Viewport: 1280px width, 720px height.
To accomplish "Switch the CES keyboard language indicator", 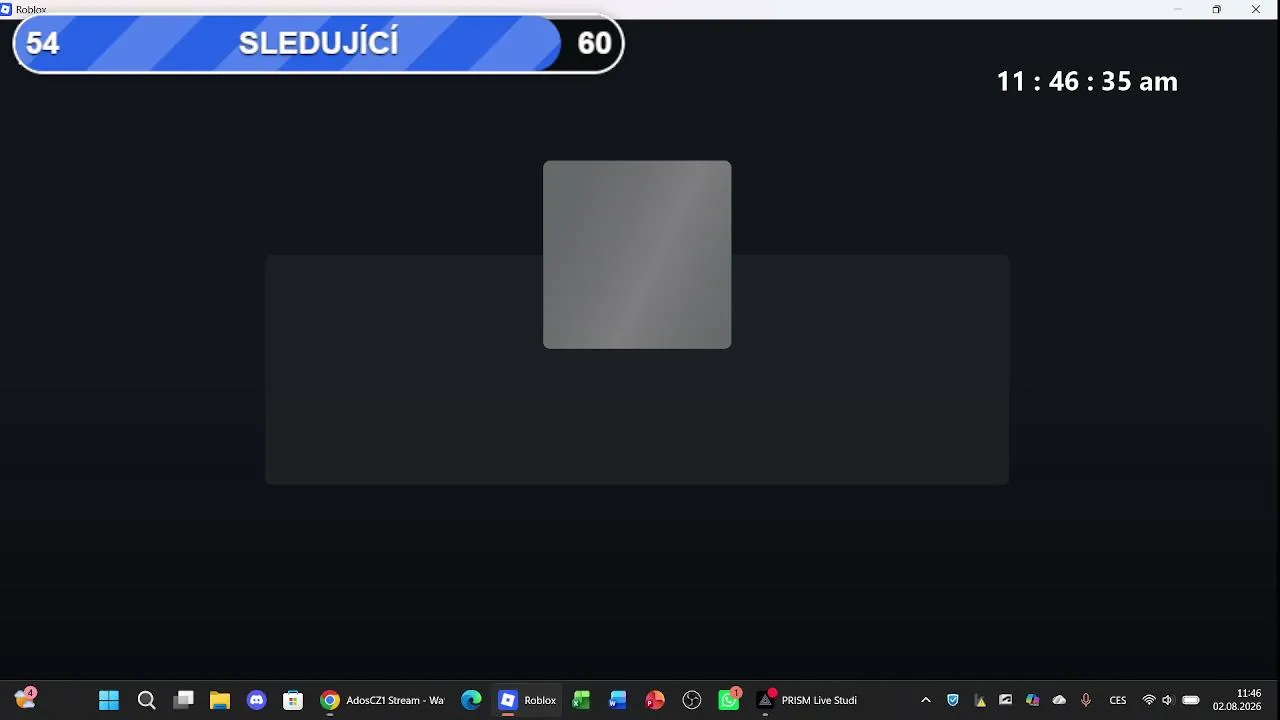I will (x=1118, y=700).
